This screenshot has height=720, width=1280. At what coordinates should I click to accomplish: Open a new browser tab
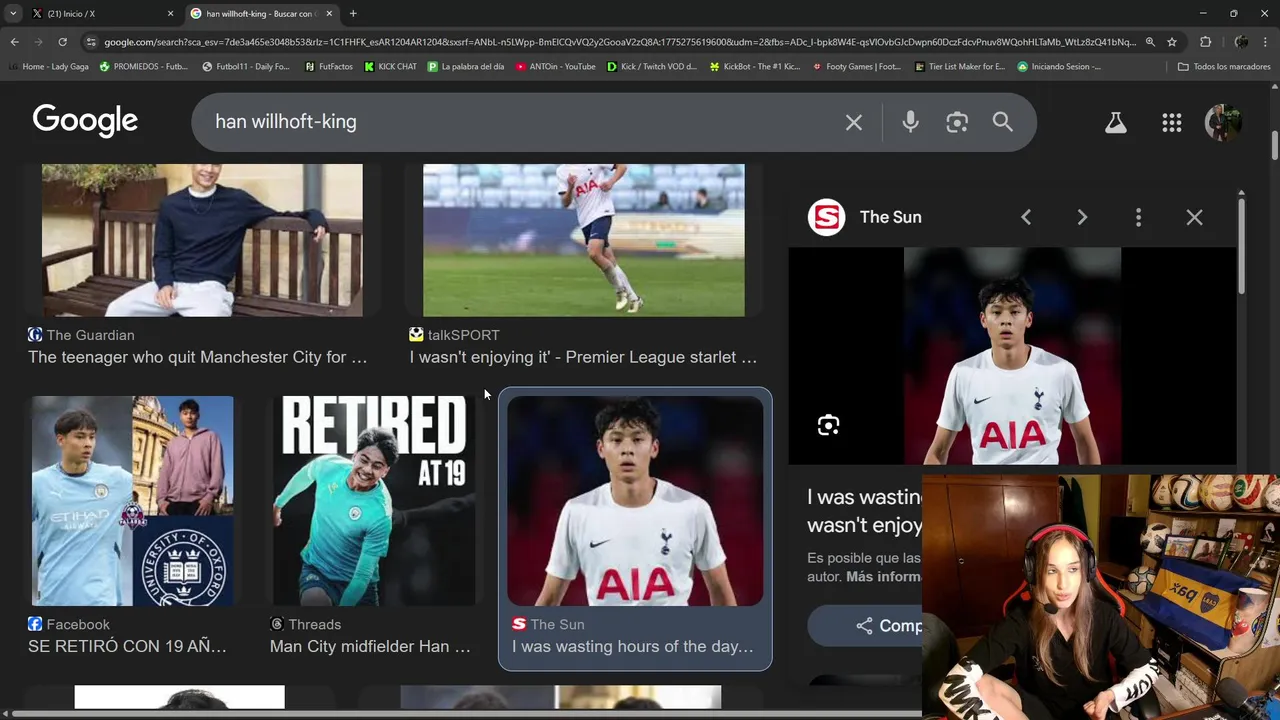353,14
